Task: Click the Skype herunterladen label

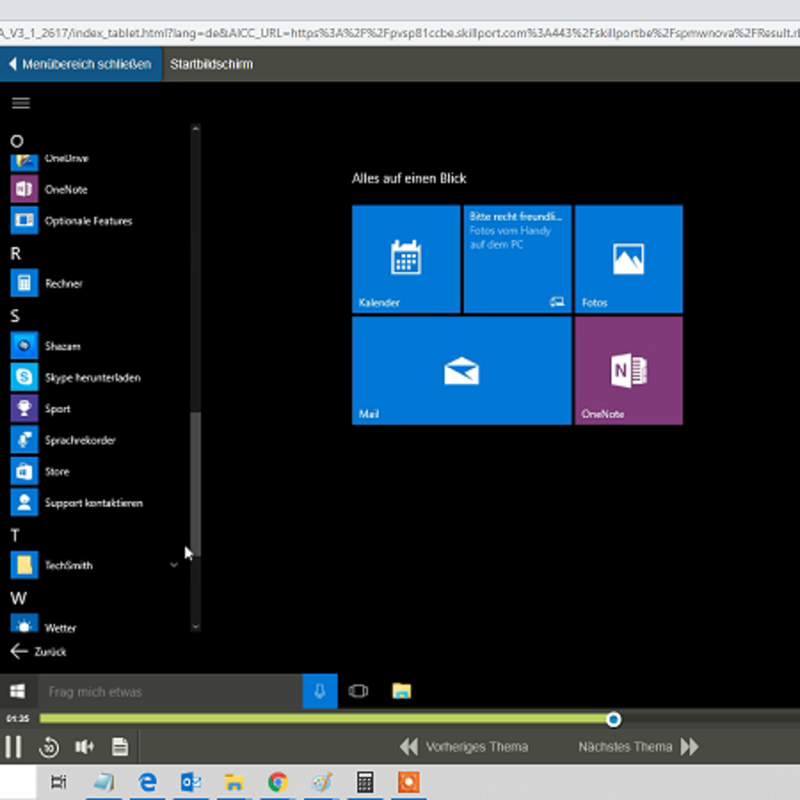Action: click(93, 378)
